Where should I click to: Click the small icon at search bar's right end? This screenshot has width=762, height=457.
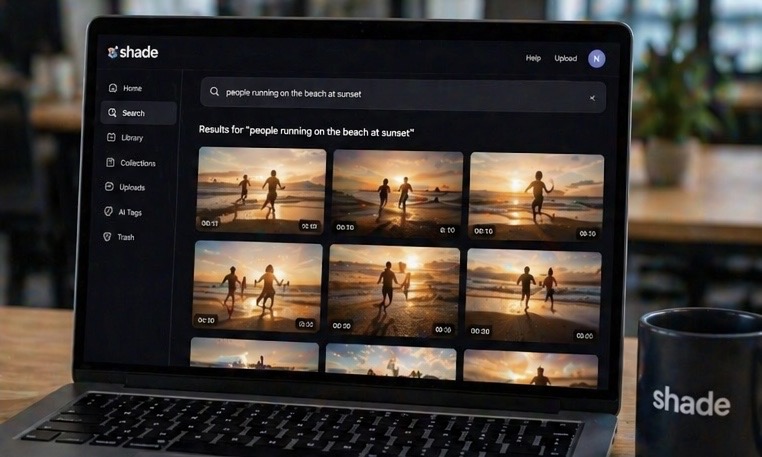592,98
